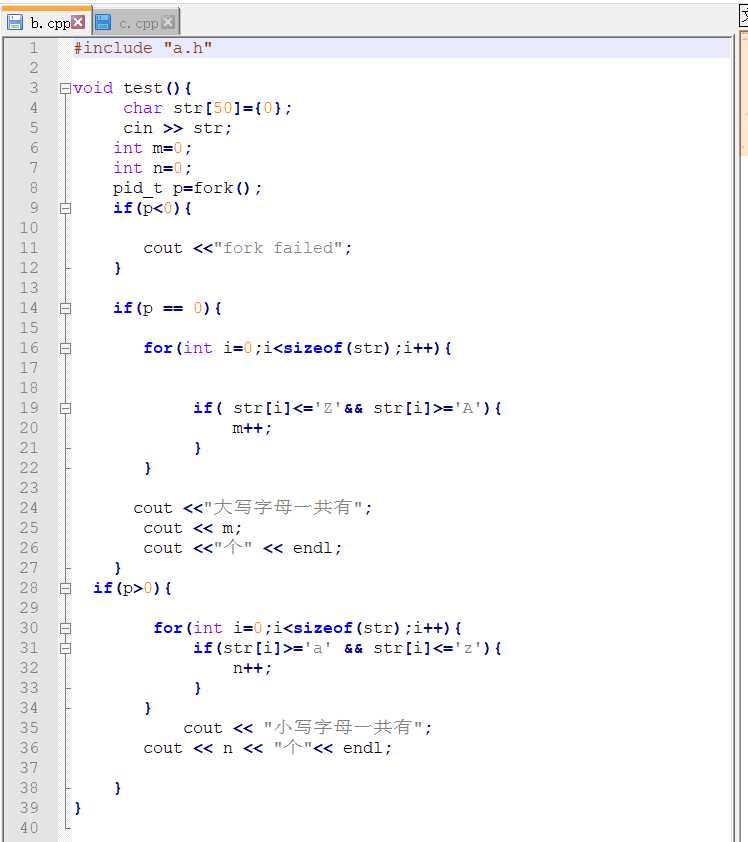Click on 'n++;' statement

point(252,668)
